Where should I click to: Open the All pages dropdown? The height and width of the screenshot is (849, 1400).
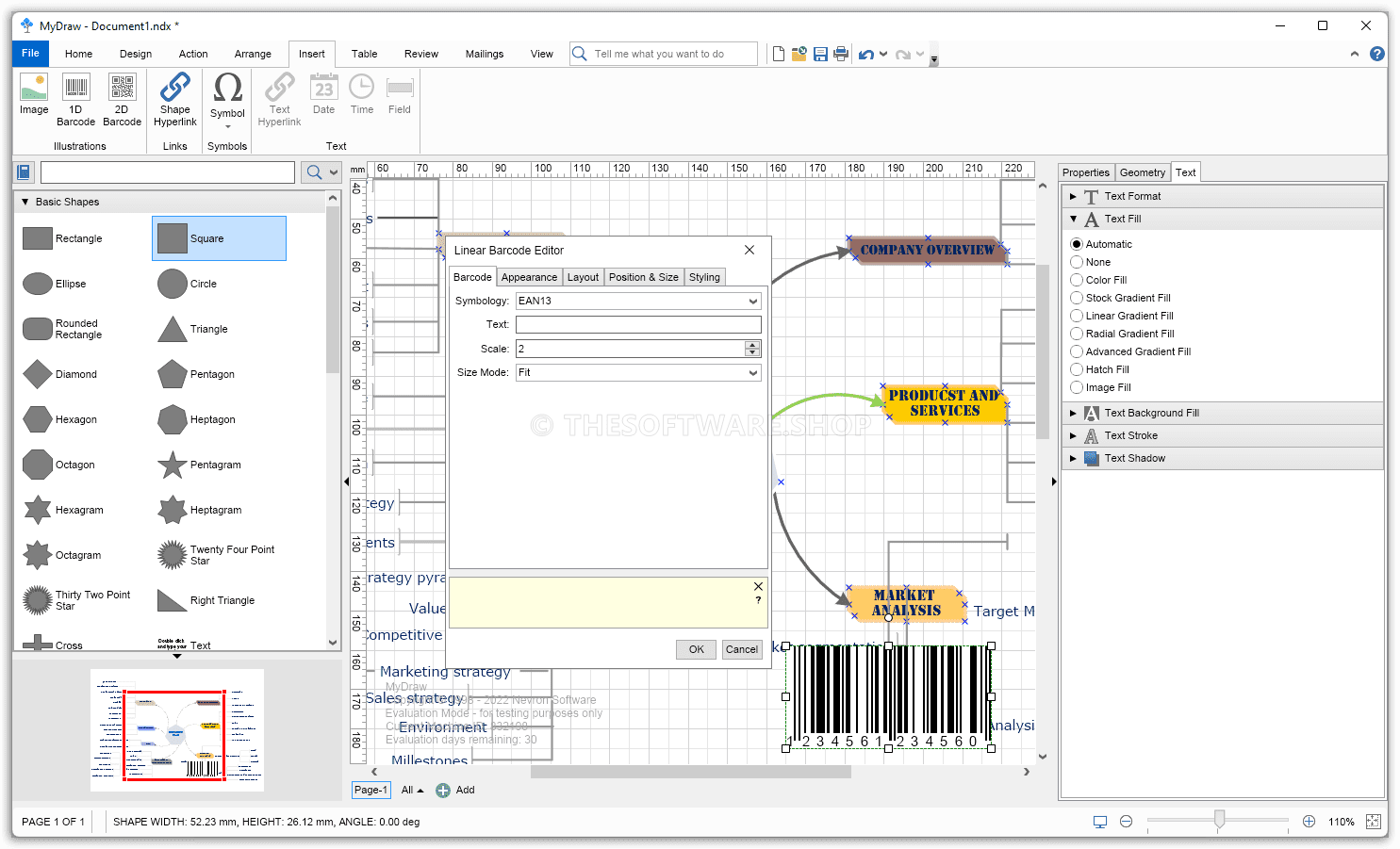[413, 791]
